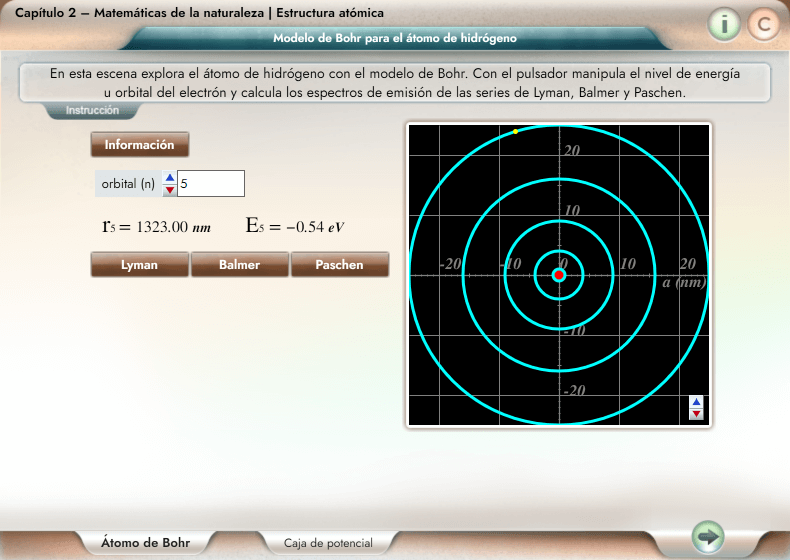The height and width of the screenshot is (560, 790).
Task: Go to next page with green arrow
Action: coord(708,536)
